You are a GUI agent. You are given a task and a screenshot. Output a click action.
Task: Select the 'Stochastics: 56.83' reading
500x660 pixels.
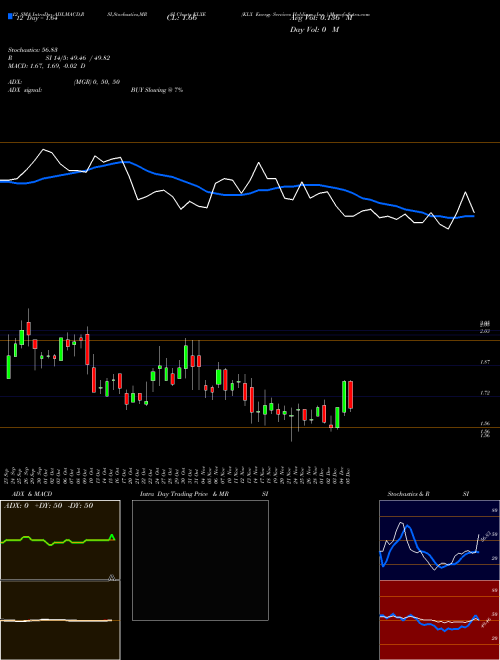click(x=35, y=50)
